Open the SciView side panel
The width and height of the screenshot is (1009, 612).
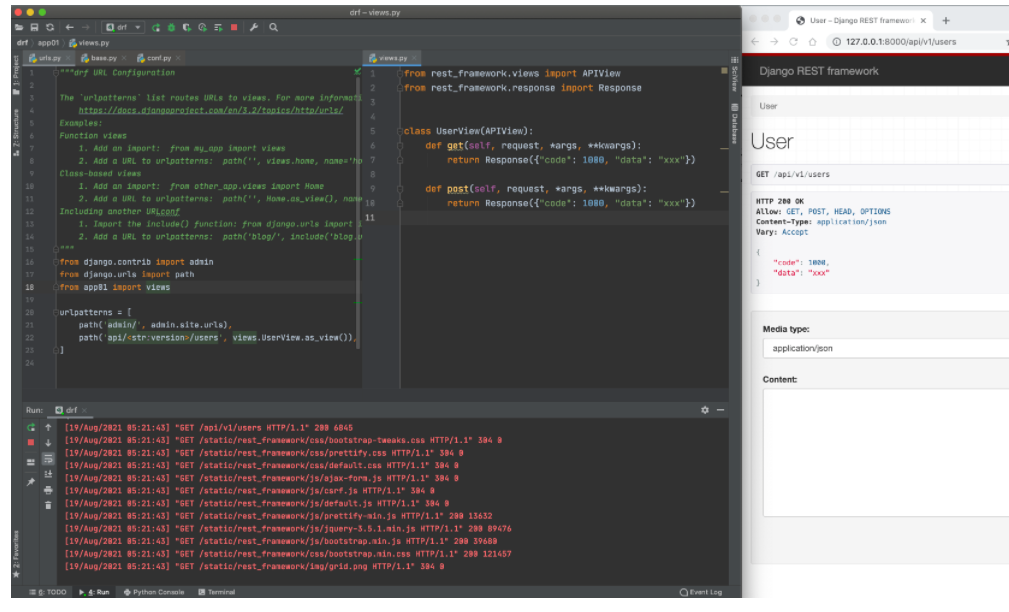[734, 75]
